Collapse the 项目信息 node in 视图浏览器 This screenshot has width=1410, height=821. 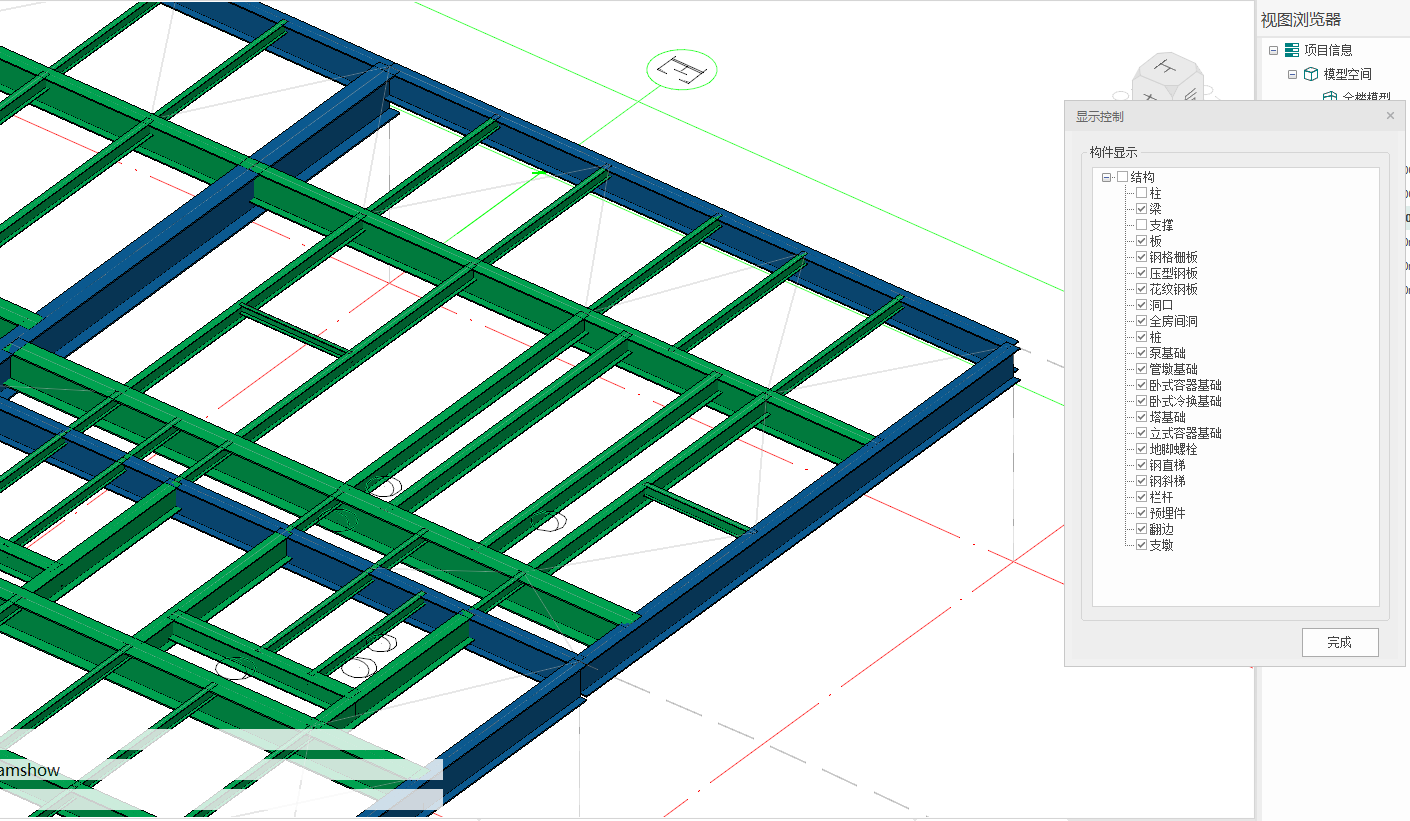click(x=1273, y=50)
